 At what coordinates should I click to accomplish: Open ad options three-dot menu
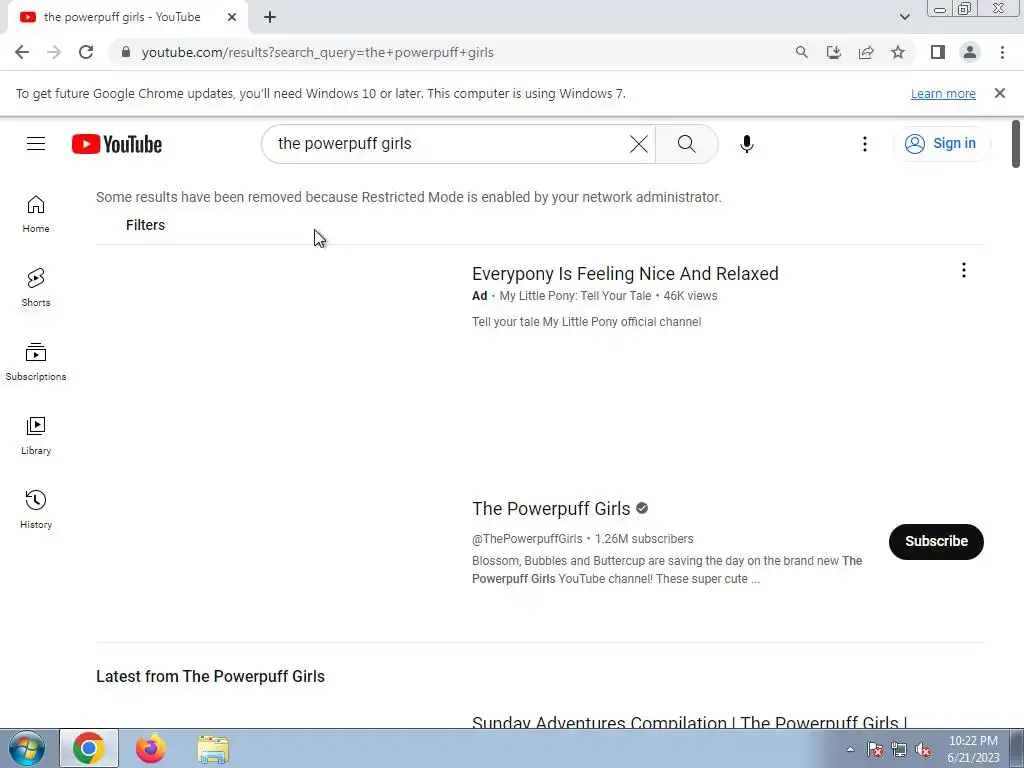click(963, 270)
